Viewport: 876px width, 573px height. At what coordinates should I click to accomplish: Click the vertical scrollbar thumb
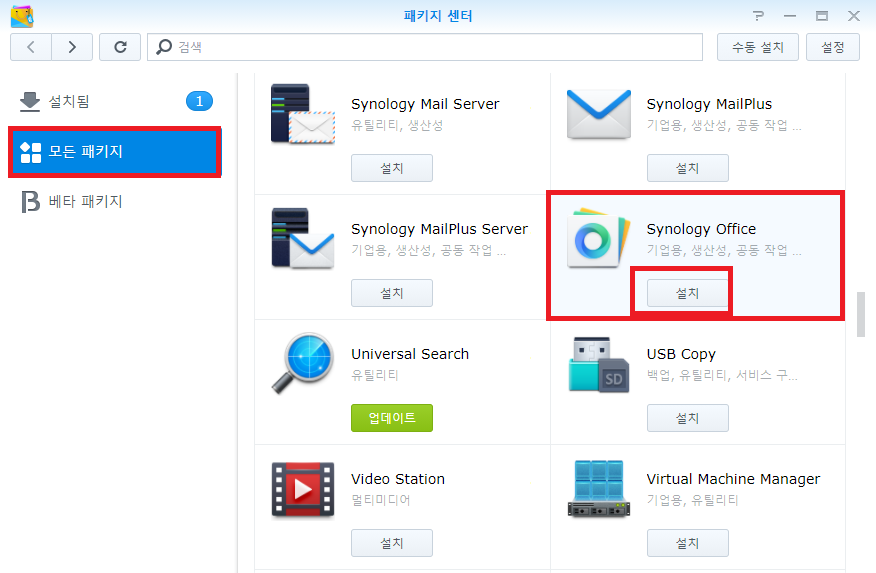pyautogui.click(x=860, y=314)
